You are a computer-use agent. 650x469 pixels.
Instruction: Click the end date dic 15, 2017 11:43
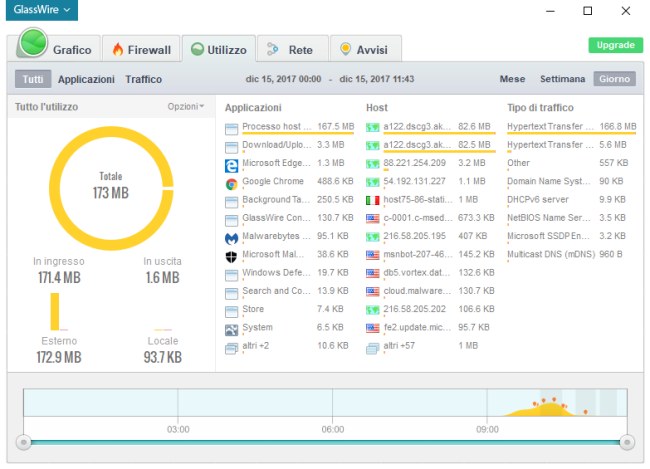376,79
